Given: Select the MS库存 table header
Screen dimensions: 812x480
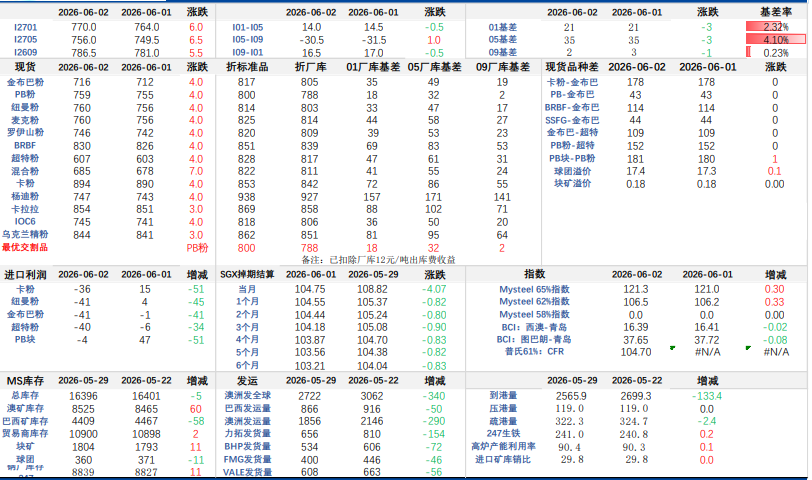Looking at the screenshot, I should click(x=25, y=381).
